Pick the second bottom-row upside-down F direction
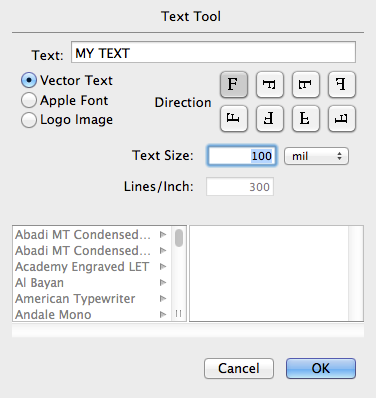The width and height of the screenshot is (376, 398). pyautogui.click(x=270, y=118)
